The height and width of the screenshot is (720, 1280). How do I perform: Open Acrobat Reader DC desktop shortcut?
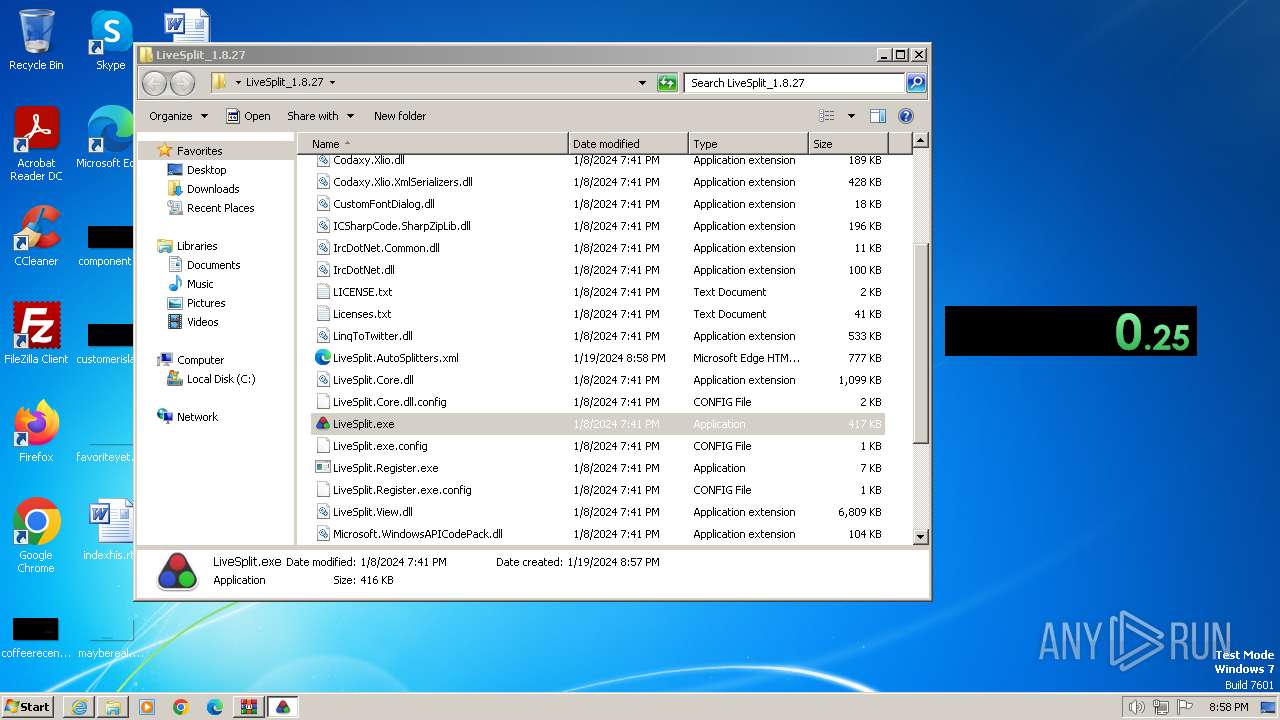36,144
